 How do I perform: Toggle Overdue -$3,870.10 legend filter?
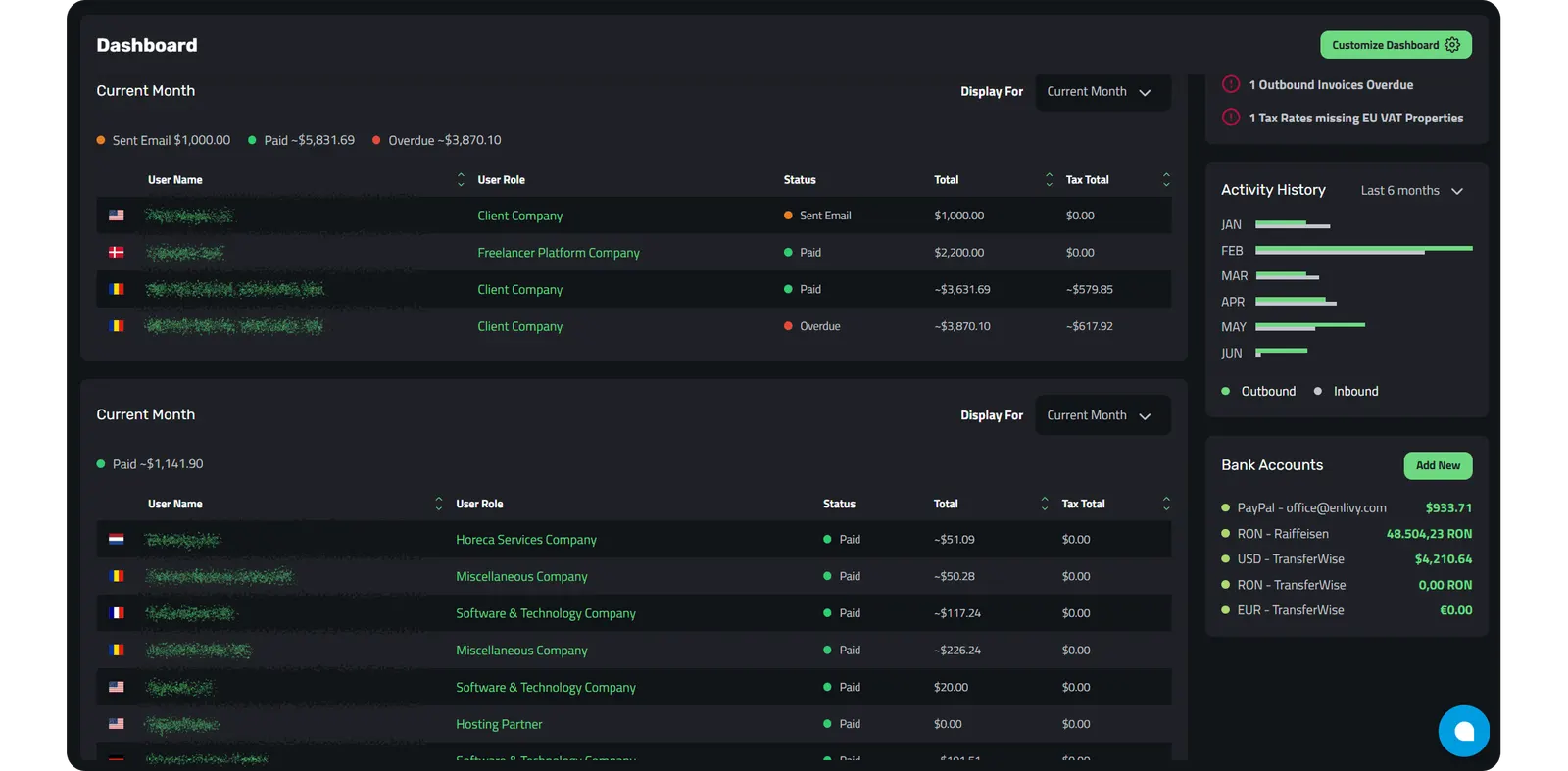pyautogui.click(x=437, y=141)
